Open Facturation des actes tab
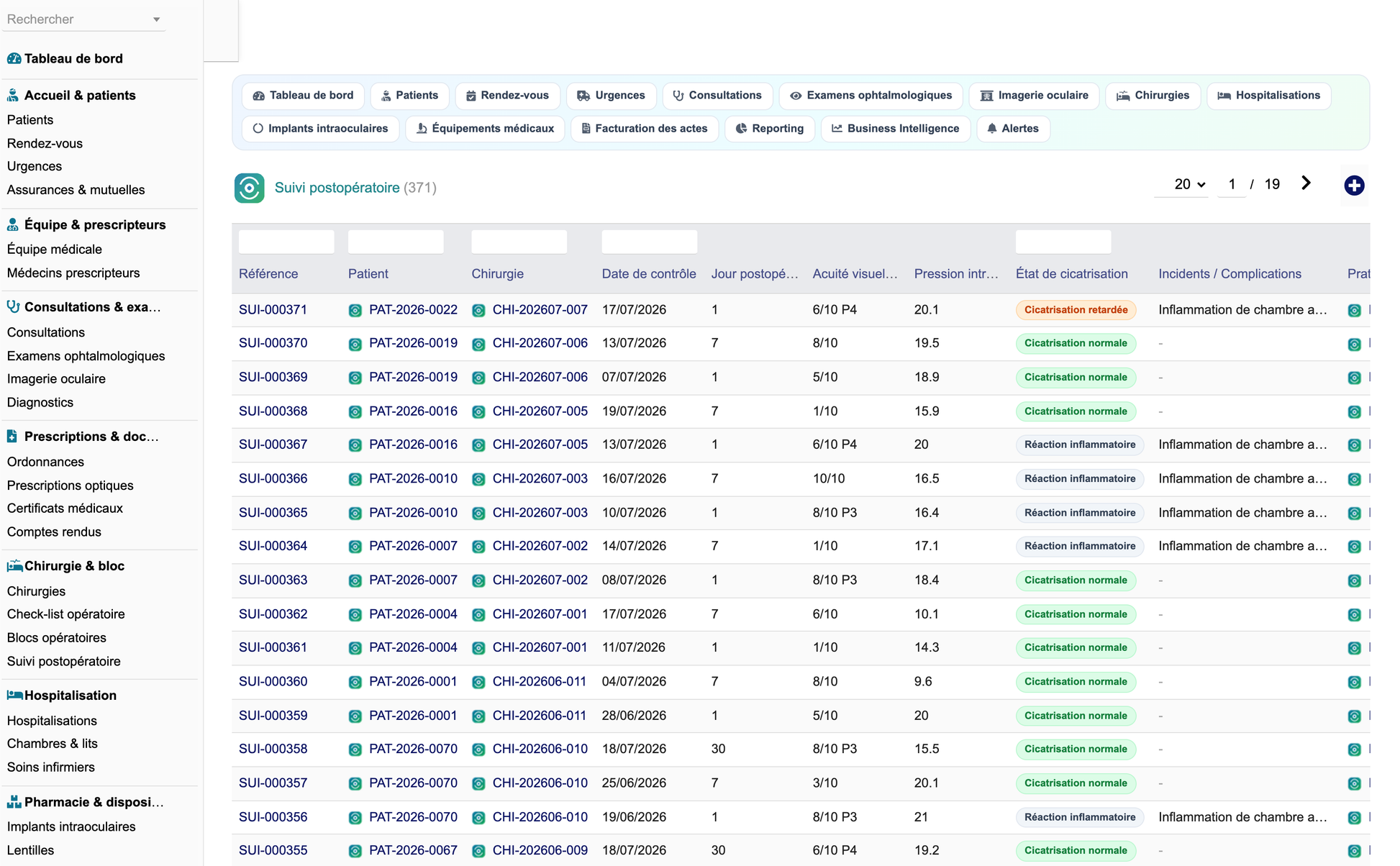The image size is (1400, 866). pos(645,129)
